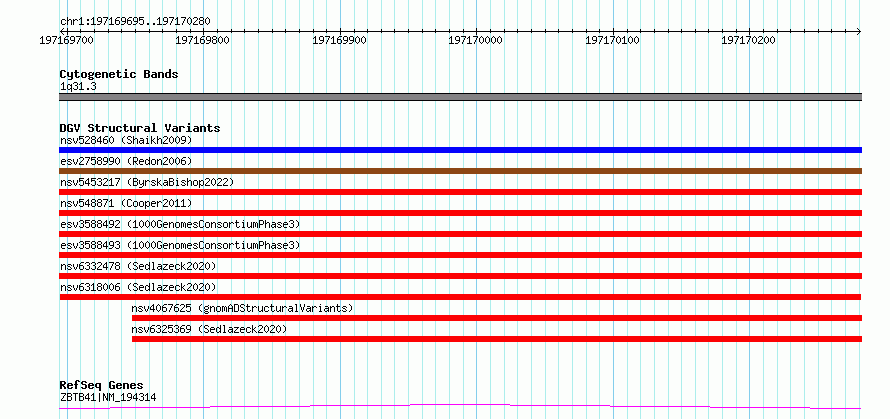Select the red nsv548871 variant bar
The width and height of the screenshot is (890, 419).
pyautogui.click(x=460, y=213)
